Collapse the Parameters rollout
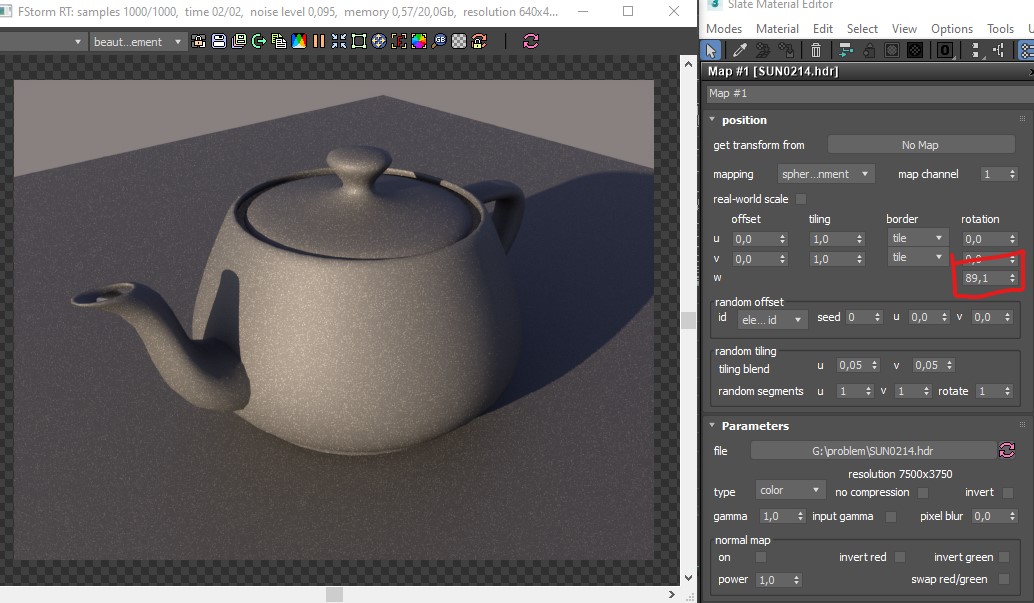1034x603 pixels. pyautogui.click(x=712, y=426)
